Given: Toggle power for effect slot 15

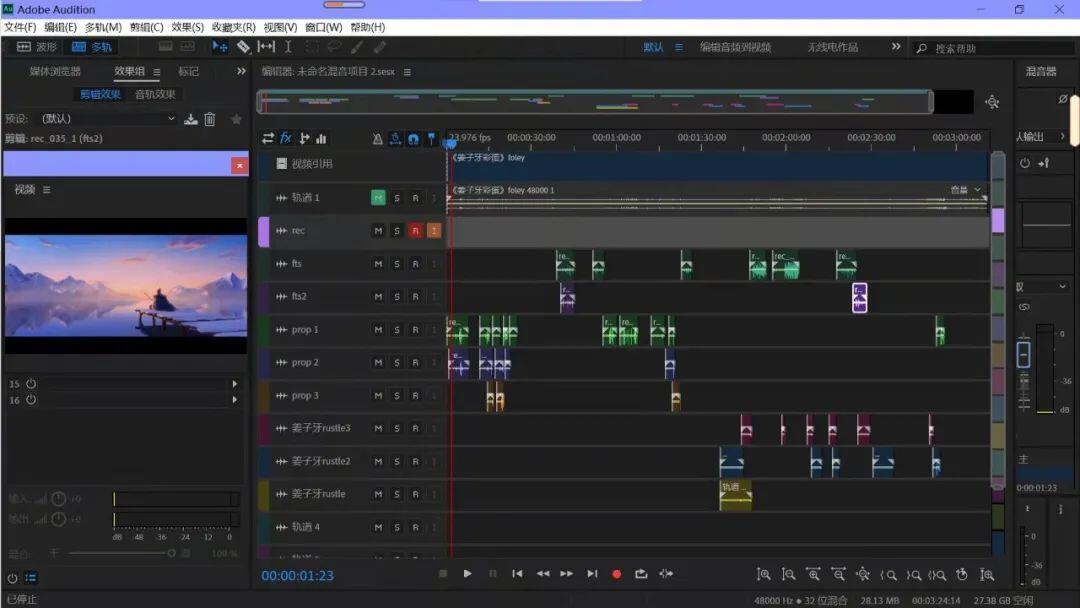Looking at the screenshot, I should click(x=31, y=384).
